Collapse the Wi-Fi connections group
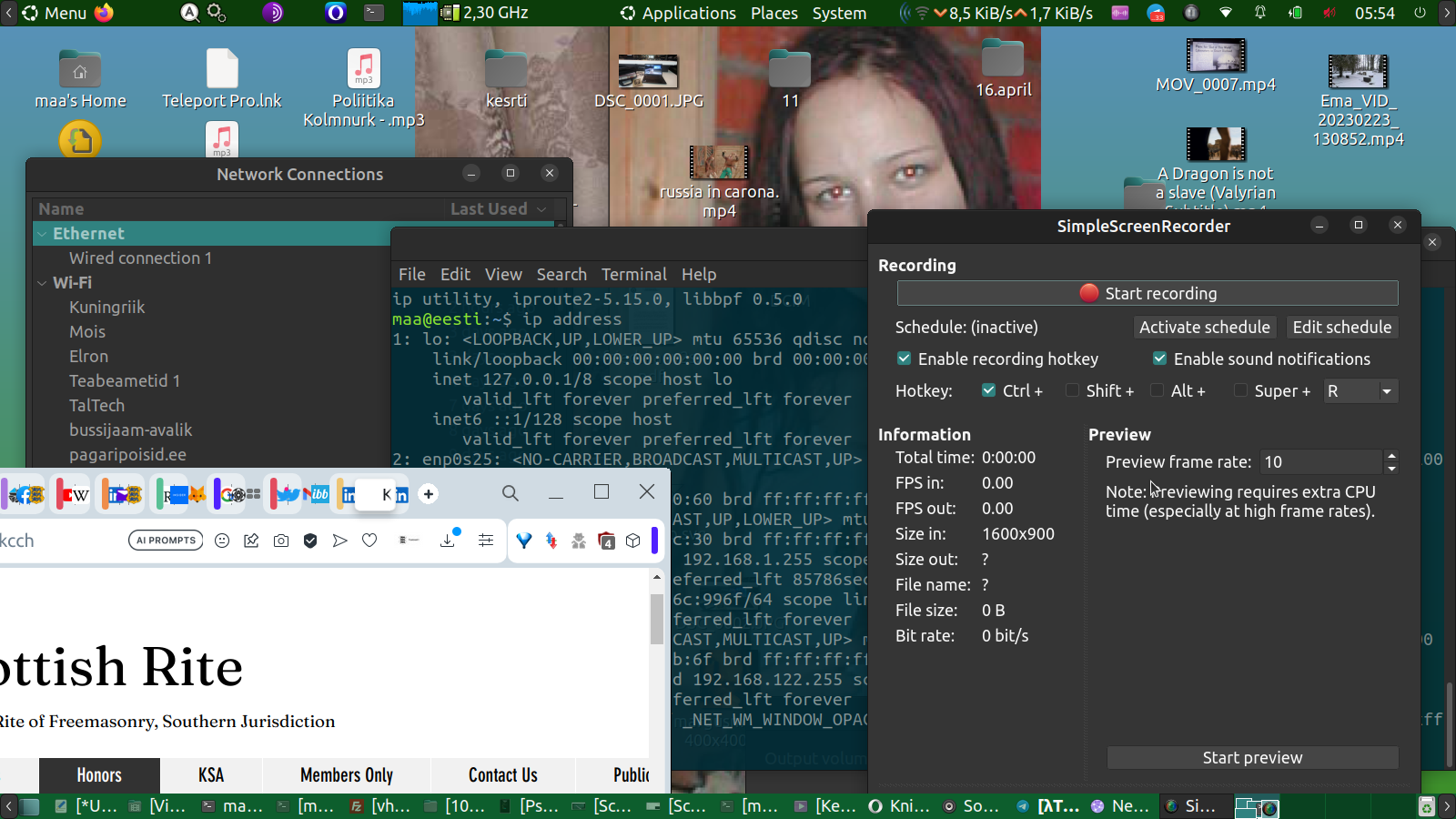The height and width of the screenshot is (819, 1456). (x=42, y=283)
